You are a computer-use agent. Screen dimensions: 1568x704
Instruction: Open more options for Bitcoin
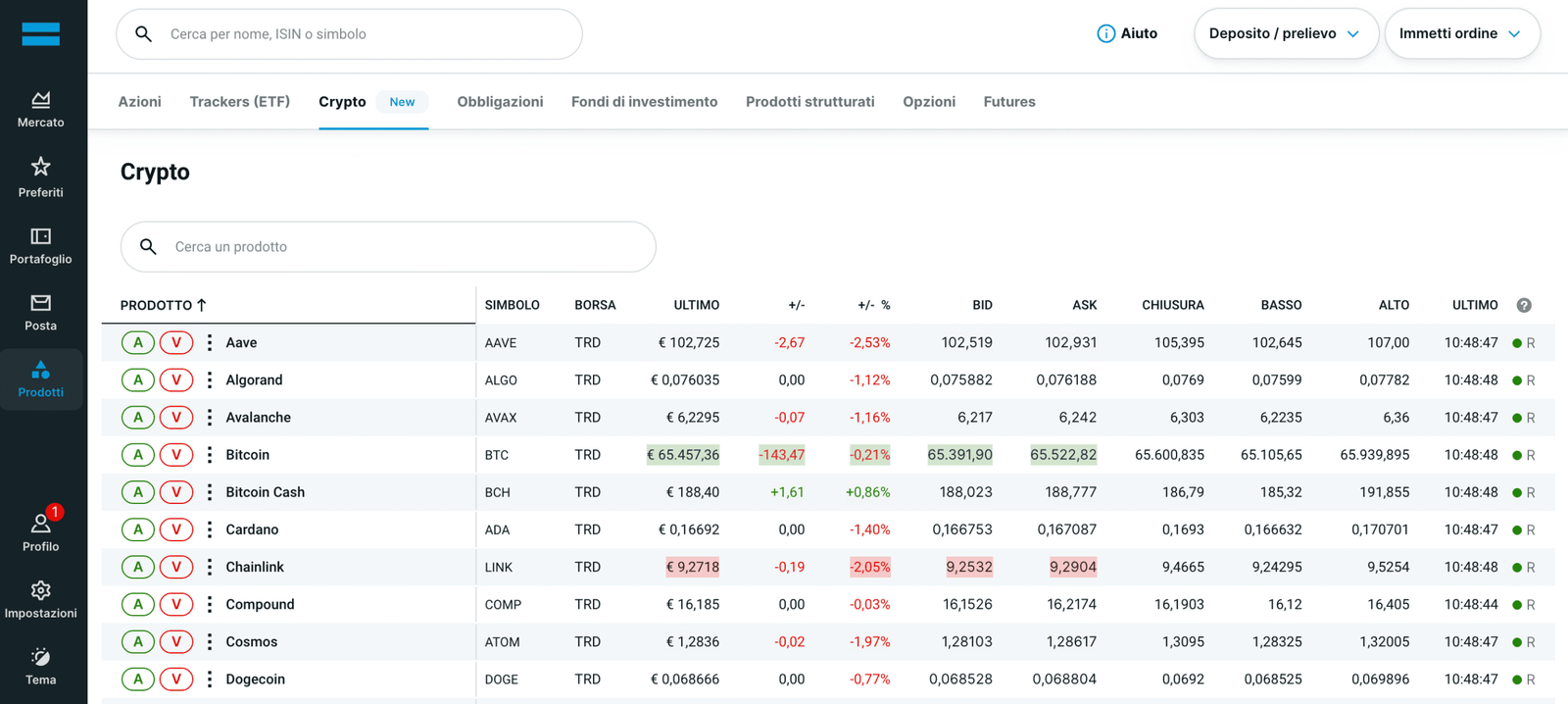click(209, 455)
